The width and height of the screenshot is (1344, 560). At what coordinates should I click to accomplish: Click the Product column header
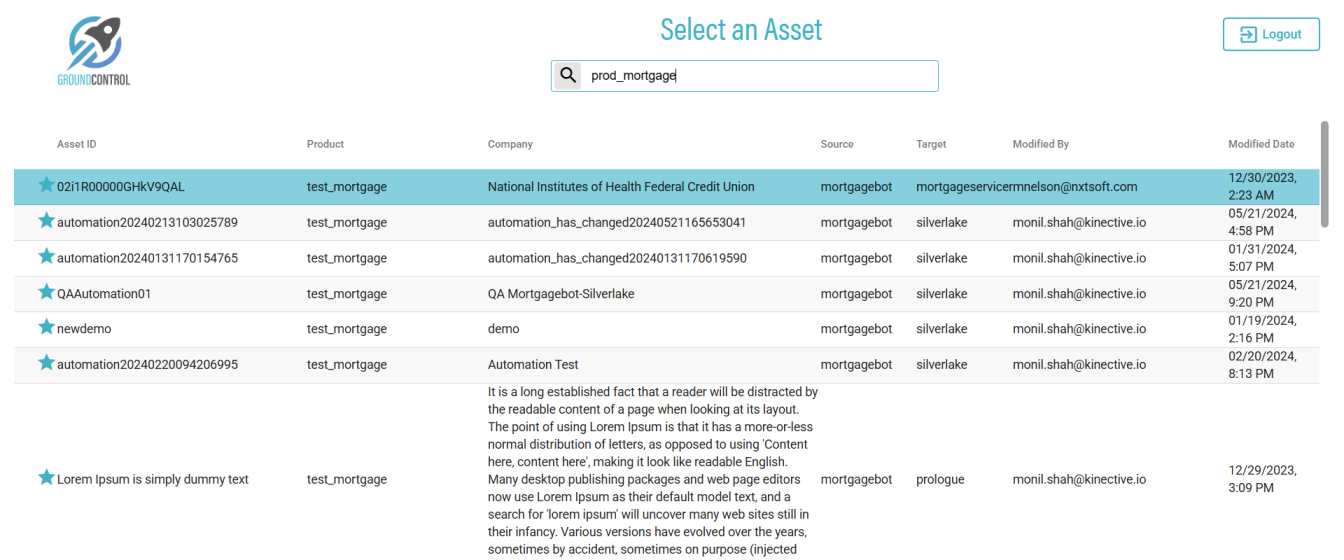(325, 144)
